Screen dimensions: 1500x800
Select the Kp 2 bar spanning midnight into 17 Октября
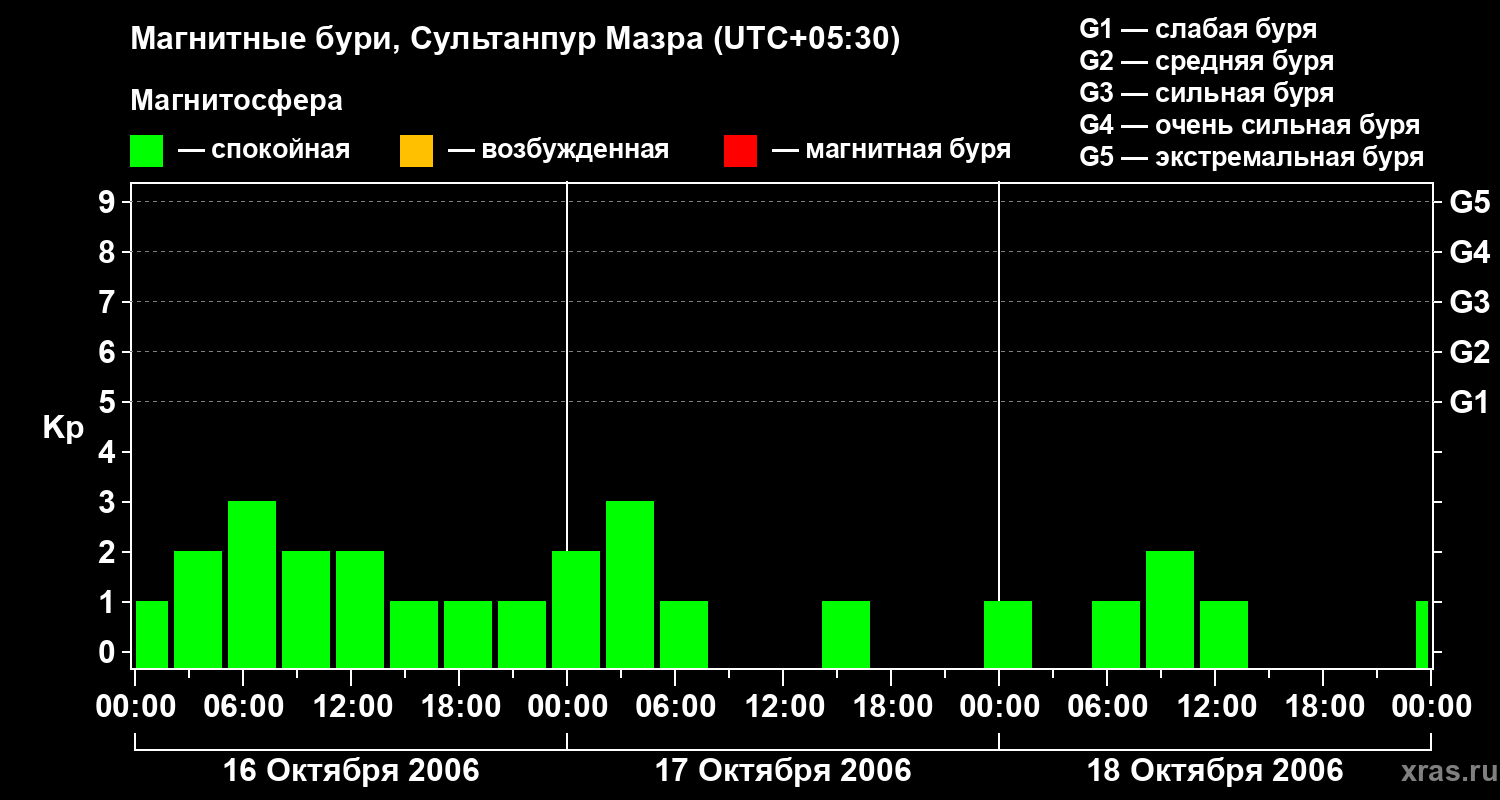pos(576,609)
